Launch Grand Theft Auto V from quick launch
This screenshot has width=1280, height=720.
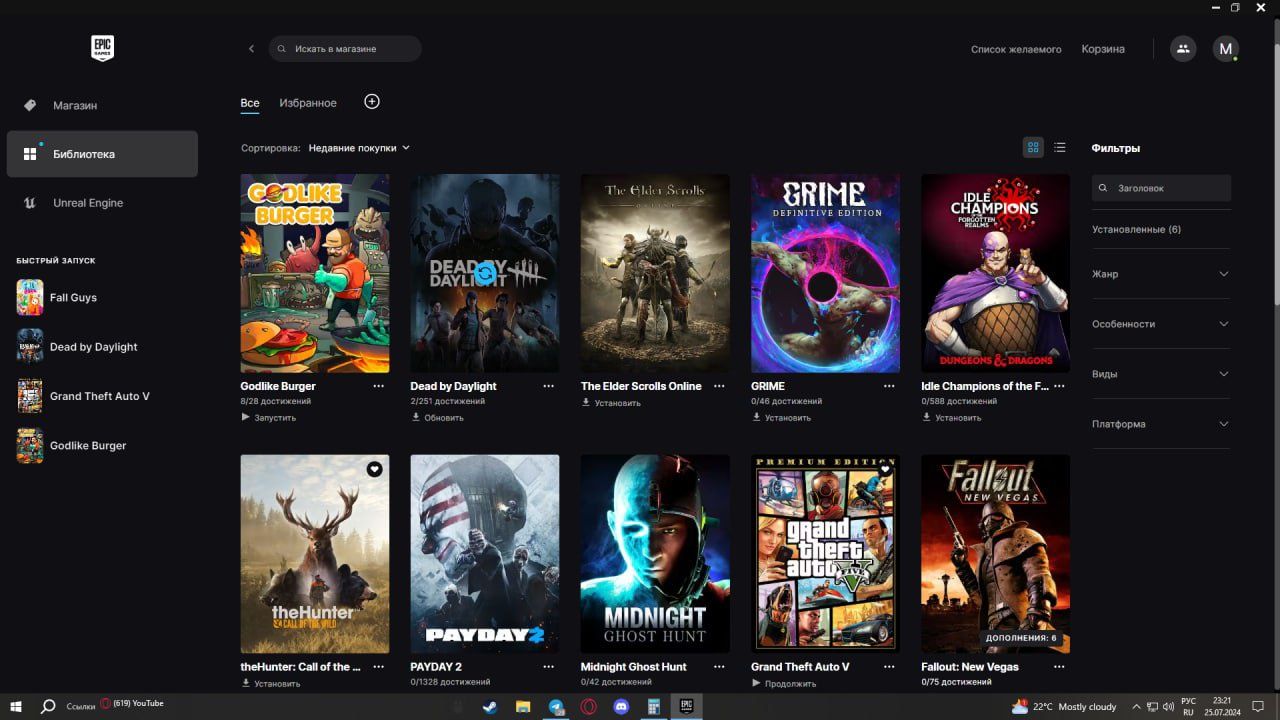tap(102, 396)
